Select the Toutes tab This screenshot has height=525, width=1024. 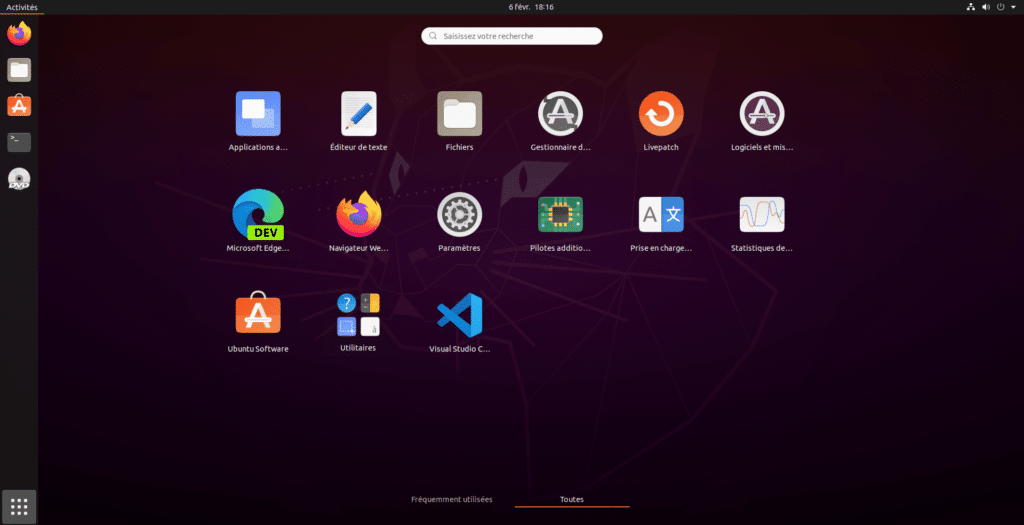pos(571,500)
